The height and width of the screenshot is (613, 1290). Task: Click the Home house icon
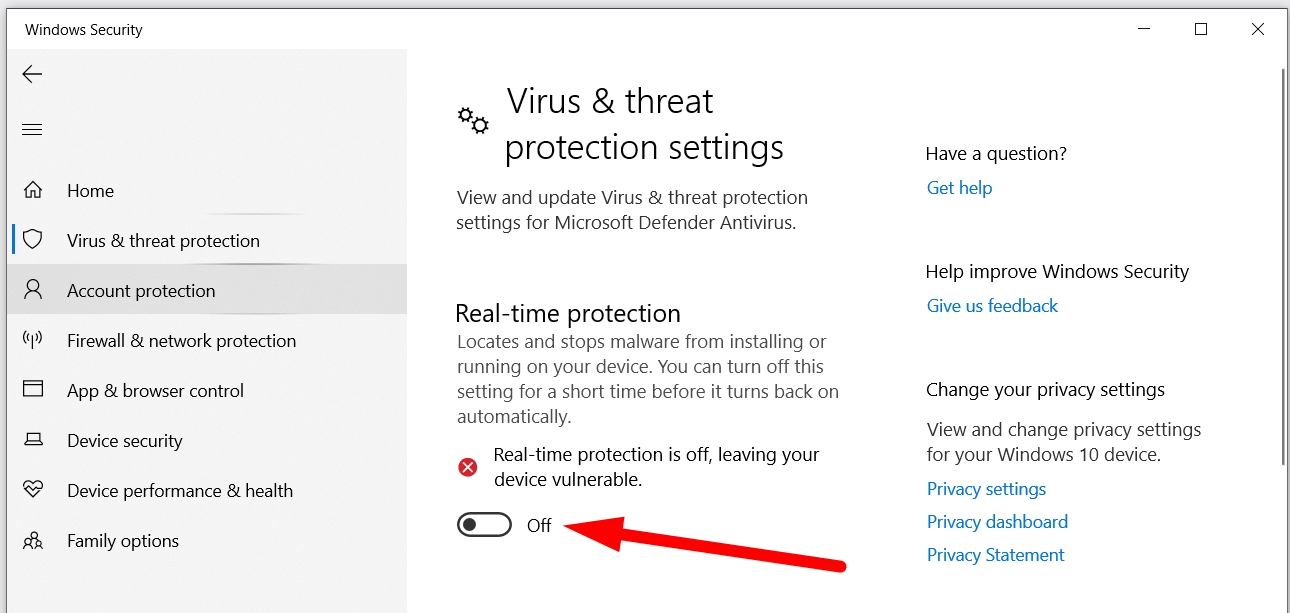(x=33, y=190)
